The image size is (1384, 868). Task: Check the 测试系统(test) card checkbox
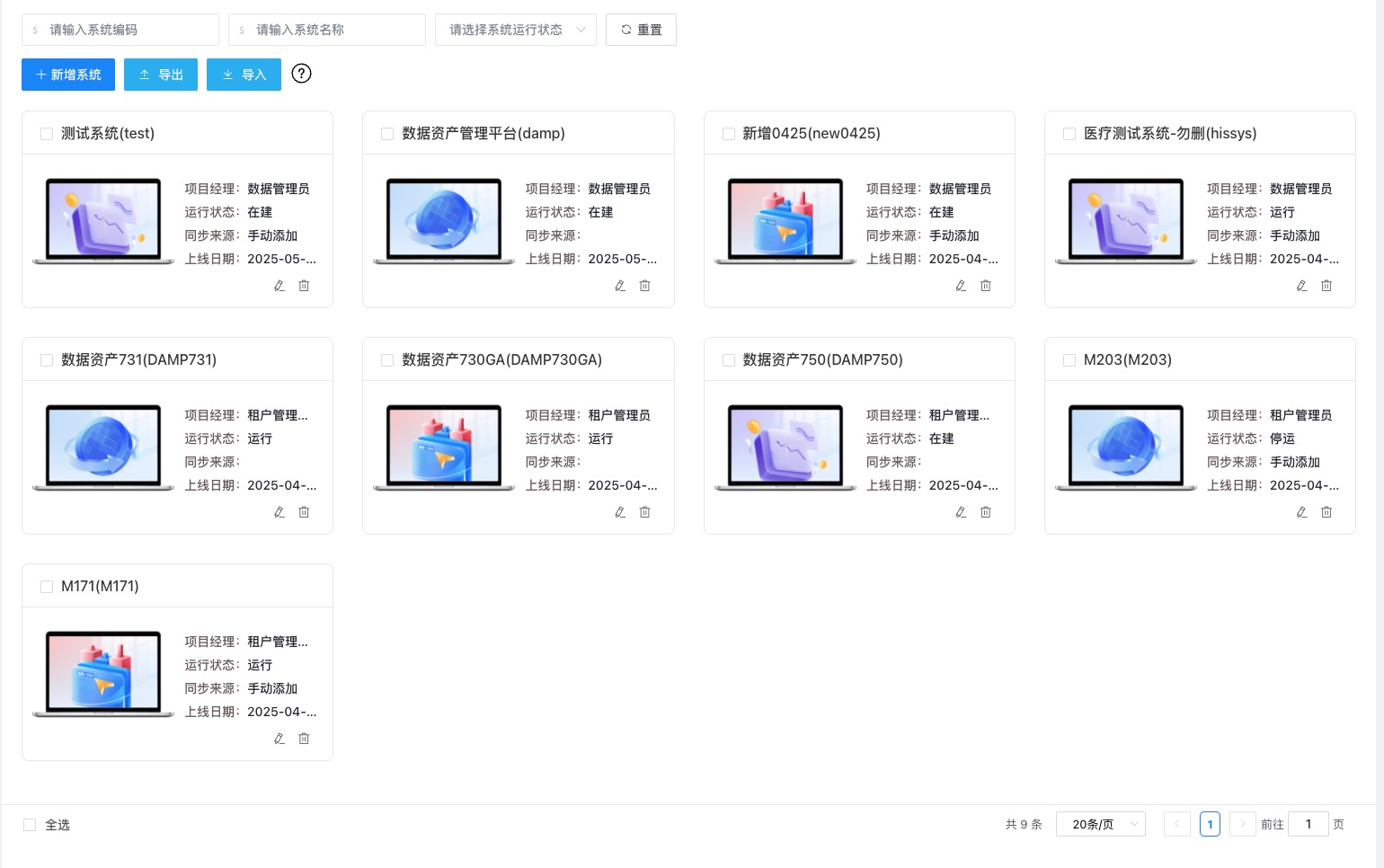47,134
